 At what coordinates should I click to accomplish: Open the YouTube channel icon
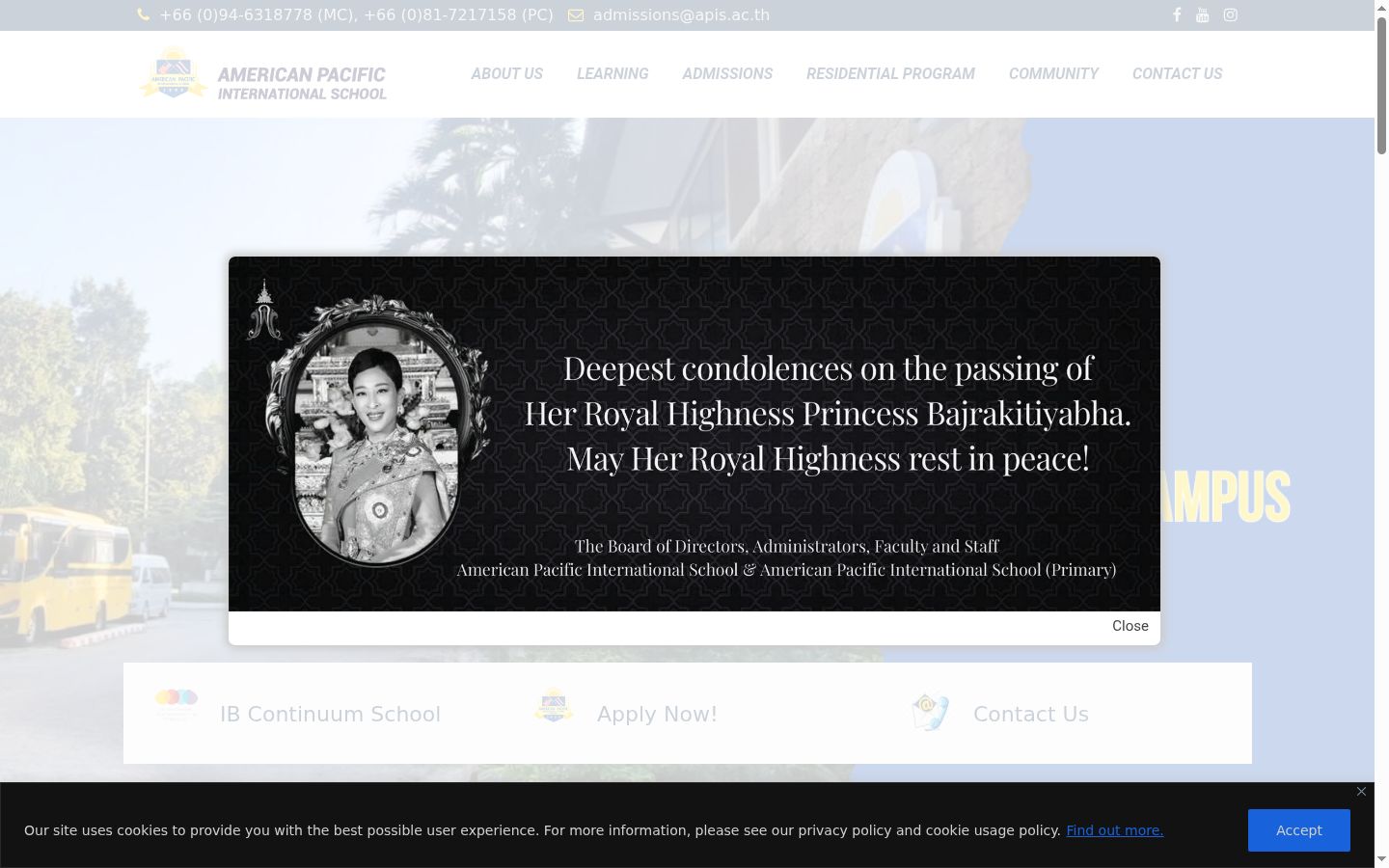coord(1202,15)
